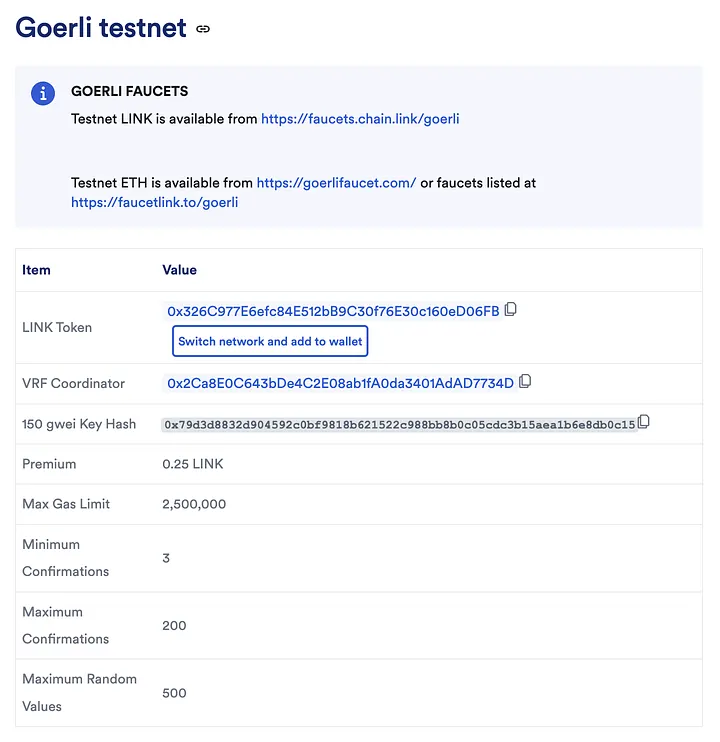The width and height of the screenshot is (720, 742).
Task: Copy the LINK Token address
Action: [511, 310]
